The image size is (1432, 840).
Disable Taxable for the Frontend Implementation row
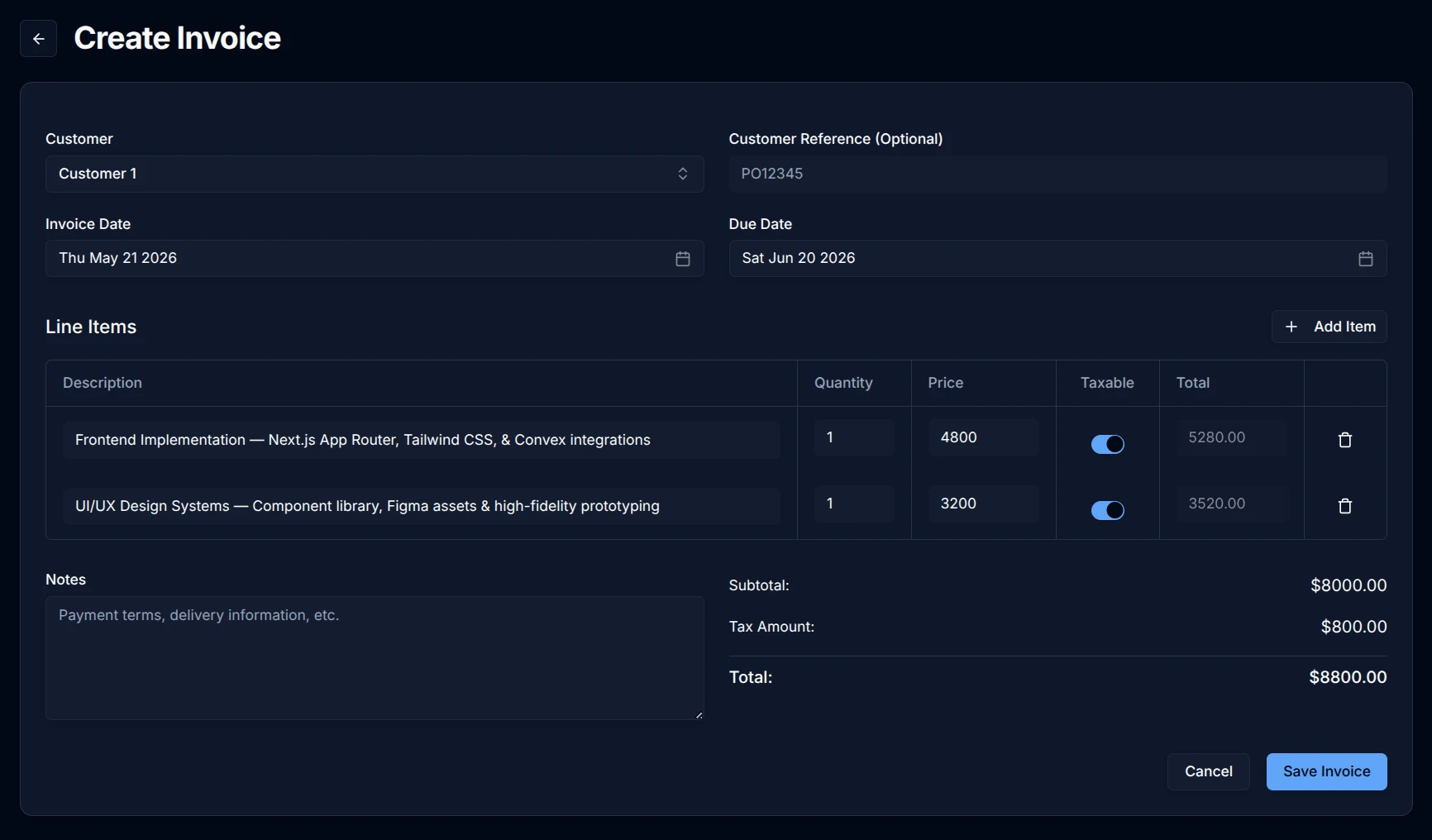tap(1108, 444)
